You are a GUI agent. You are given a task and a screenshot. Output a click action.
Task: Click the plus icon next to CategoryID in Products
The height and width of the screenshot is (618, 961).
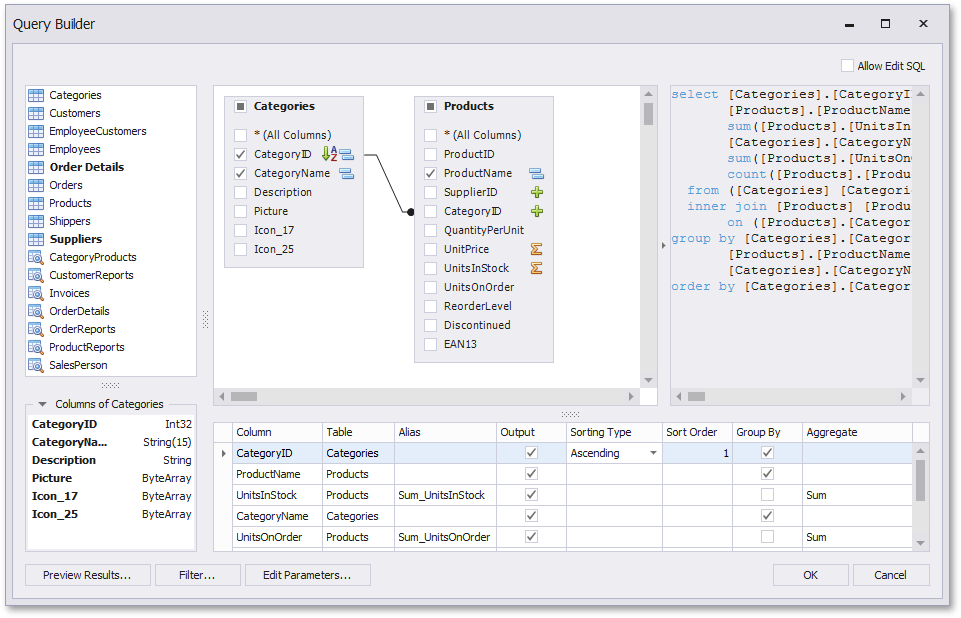coord(537,211)
